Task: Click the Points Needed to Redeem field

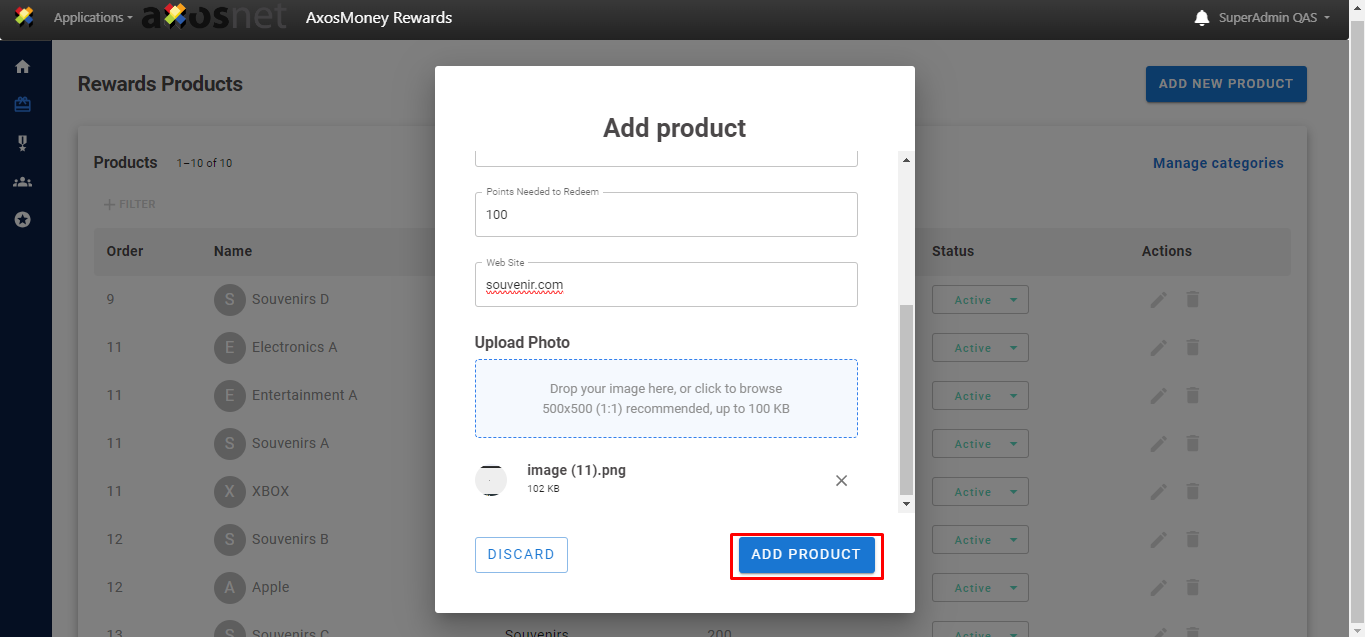Action: pos(666,215)
